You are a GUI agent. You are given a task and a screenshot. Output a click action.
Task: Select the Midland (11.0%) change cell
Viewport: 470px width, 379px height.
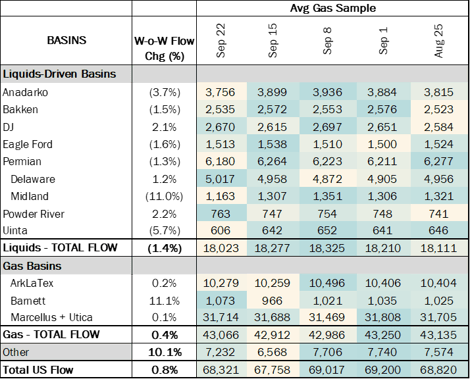click(x=164, y=196)
